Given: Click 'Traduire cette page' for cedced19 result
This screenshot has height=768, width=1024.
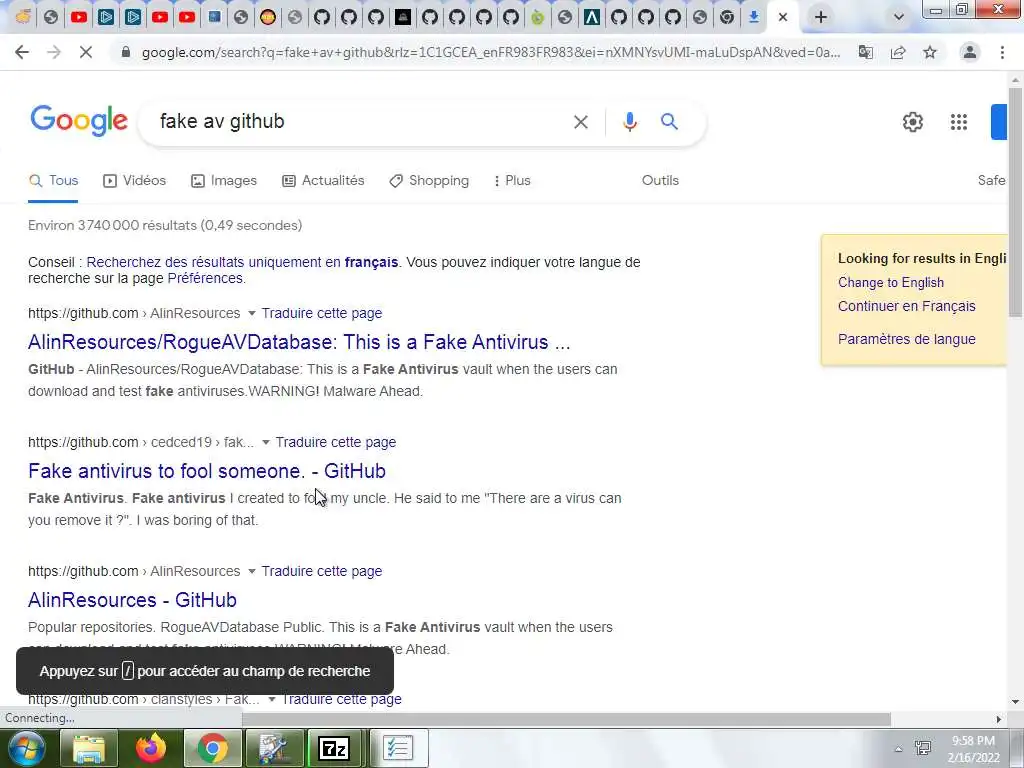Looking at the screenshot, I should (x=336, y=442).
